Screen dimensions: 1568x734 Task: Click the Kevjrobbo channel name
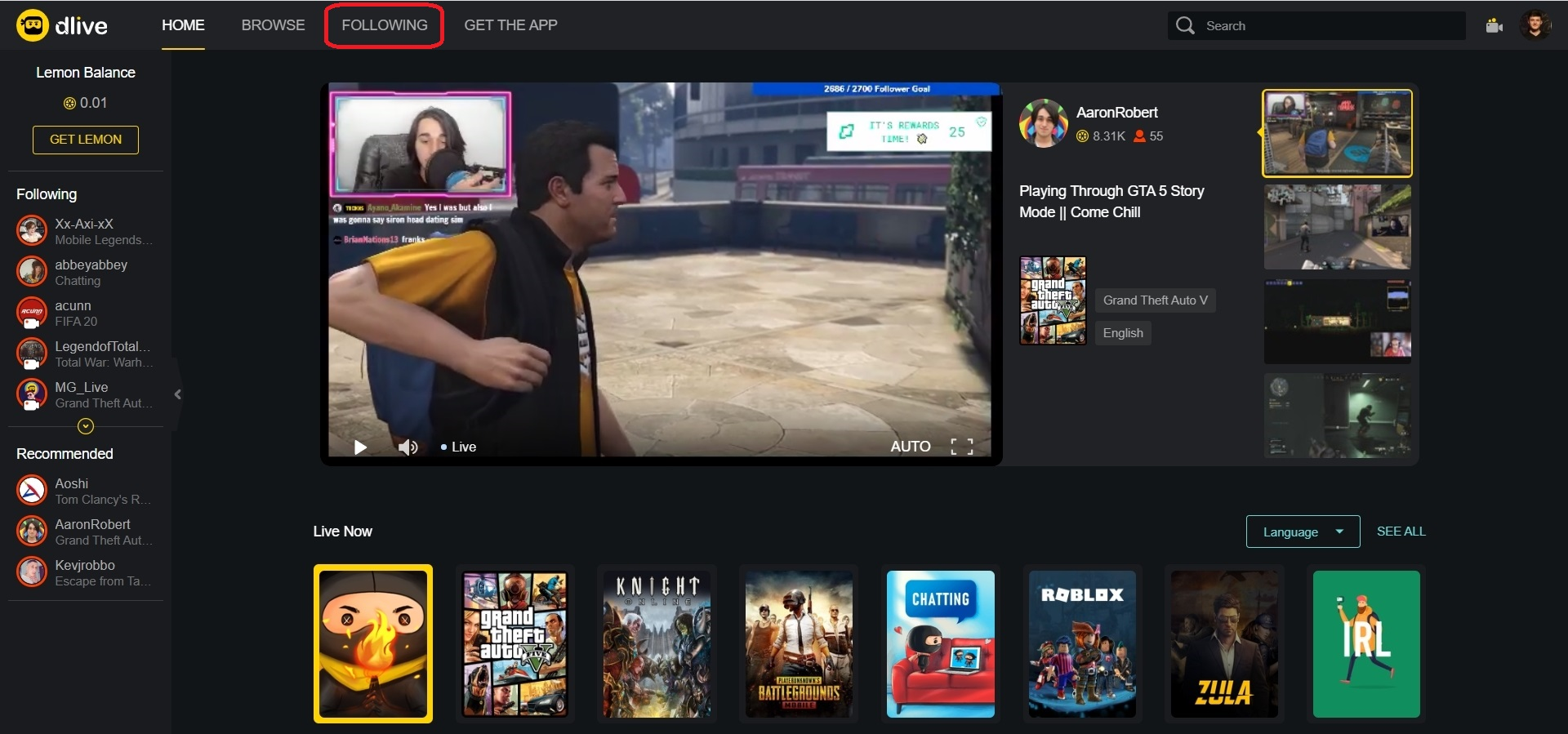click(85, 565)
